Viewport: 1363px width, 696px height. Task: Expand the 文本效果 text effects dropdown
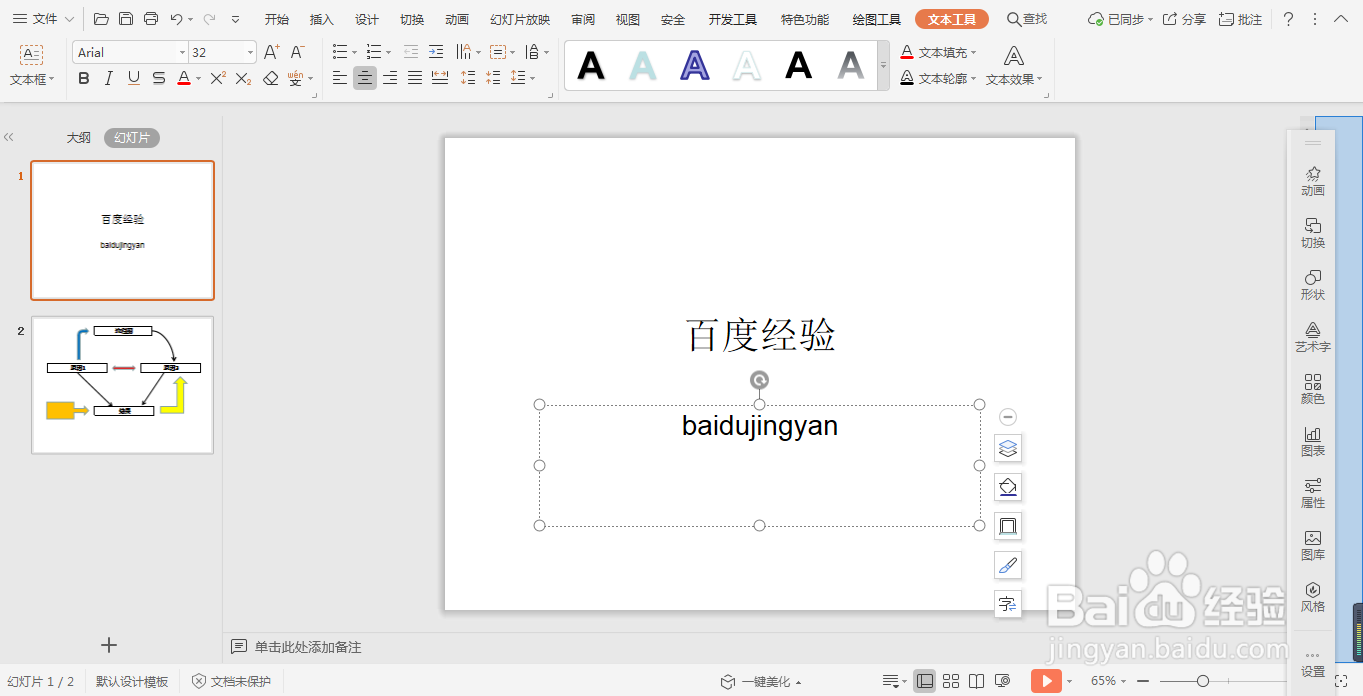(1040, 79)
